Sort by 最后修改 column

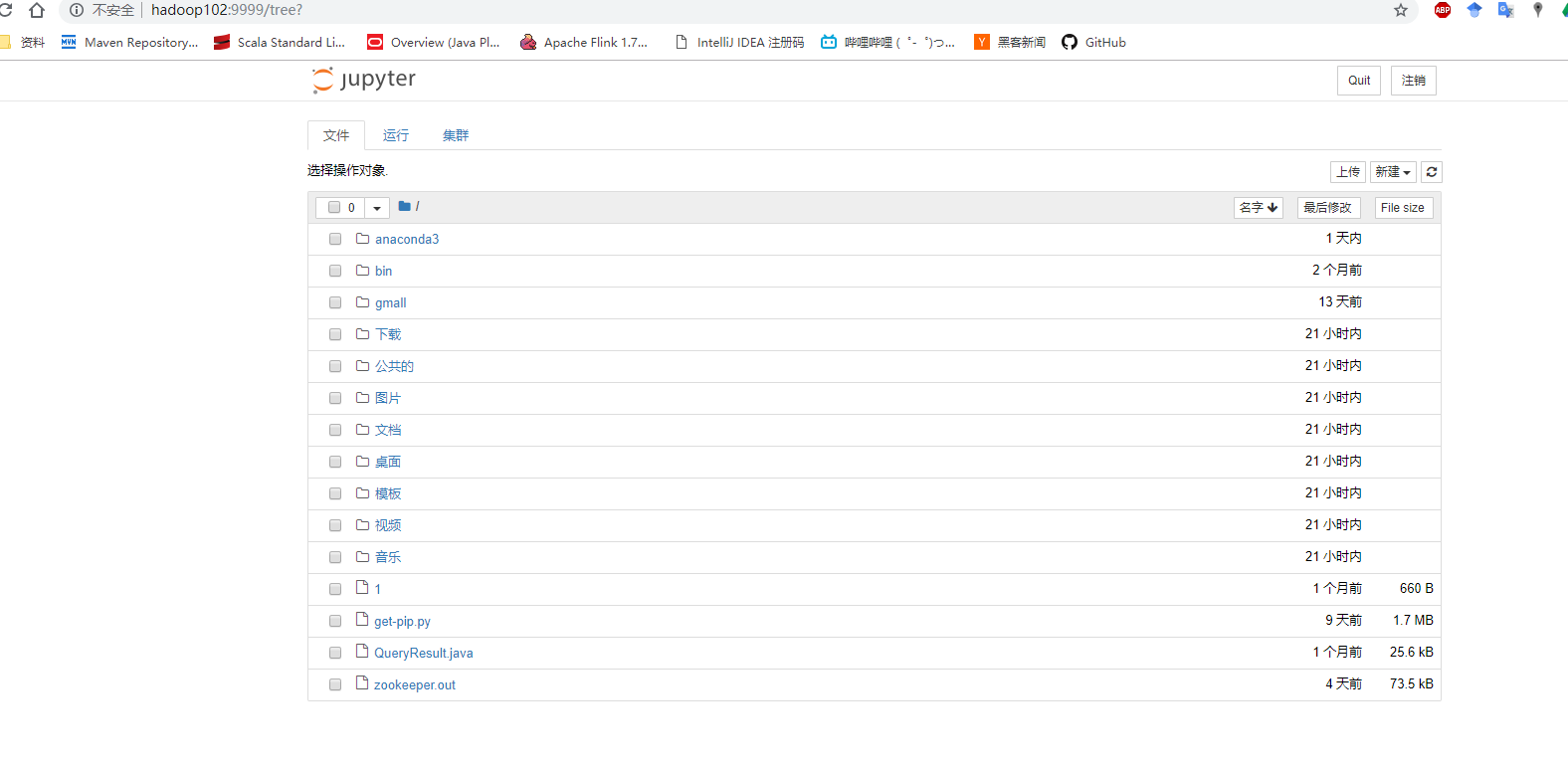[1327, 207]
